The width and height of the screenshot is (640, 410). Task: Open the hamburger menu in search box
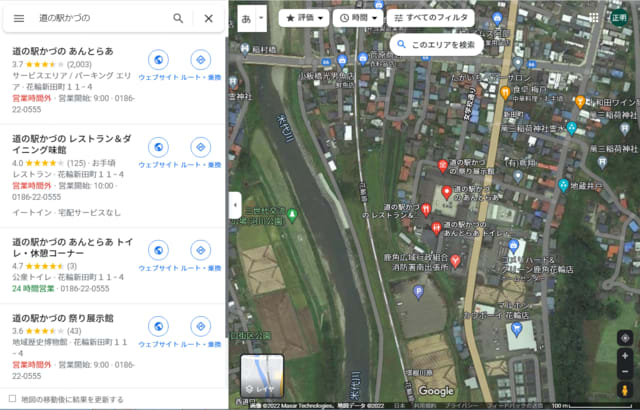pos(19,18)
